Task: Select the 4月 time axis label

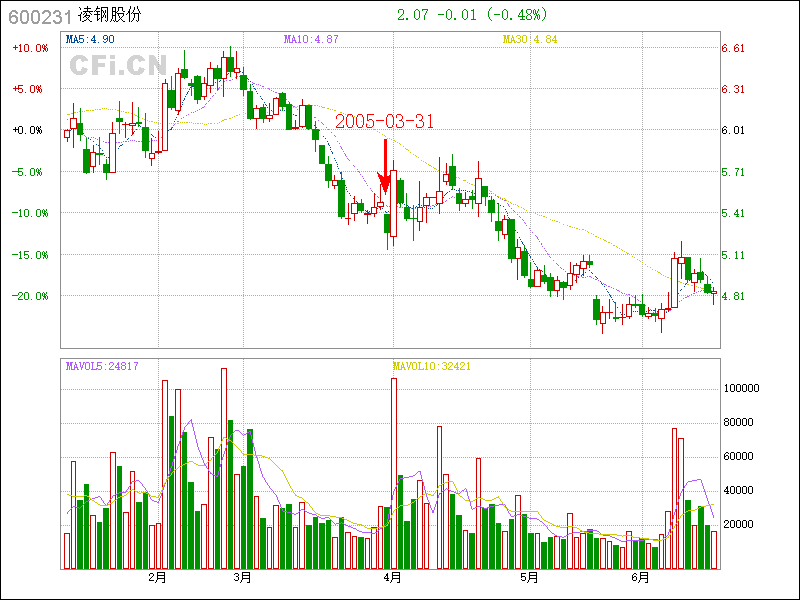Action: pos(393,578)
